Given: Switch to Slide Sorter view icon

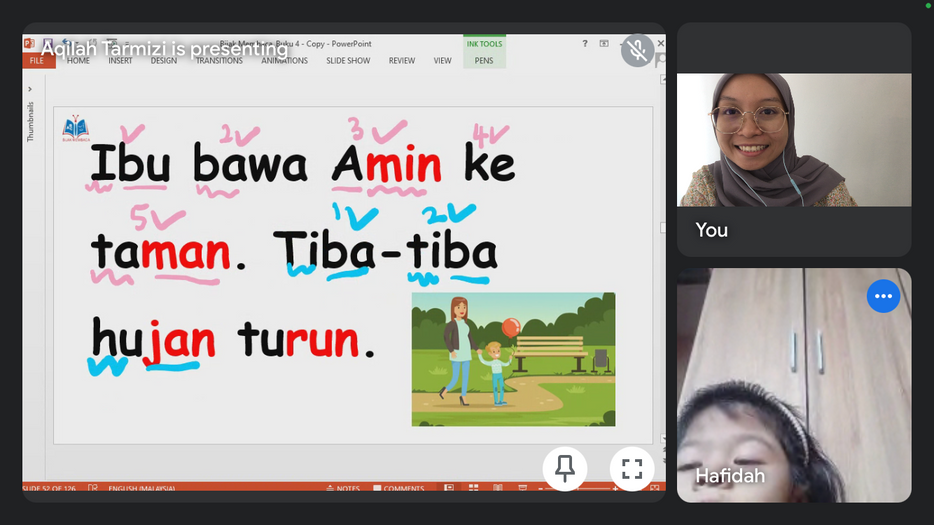Looking at the screenshot, I should (474, 487).
